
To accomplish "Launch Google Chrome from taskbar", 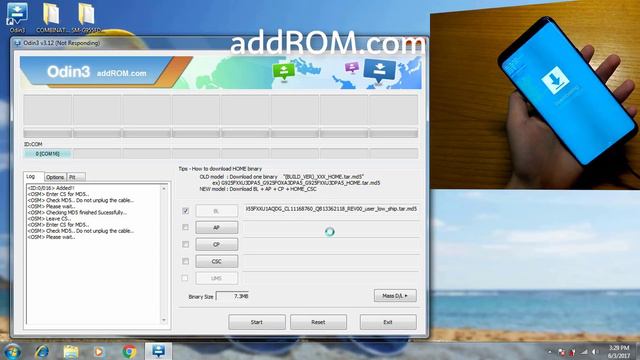I will pos(129,351).
